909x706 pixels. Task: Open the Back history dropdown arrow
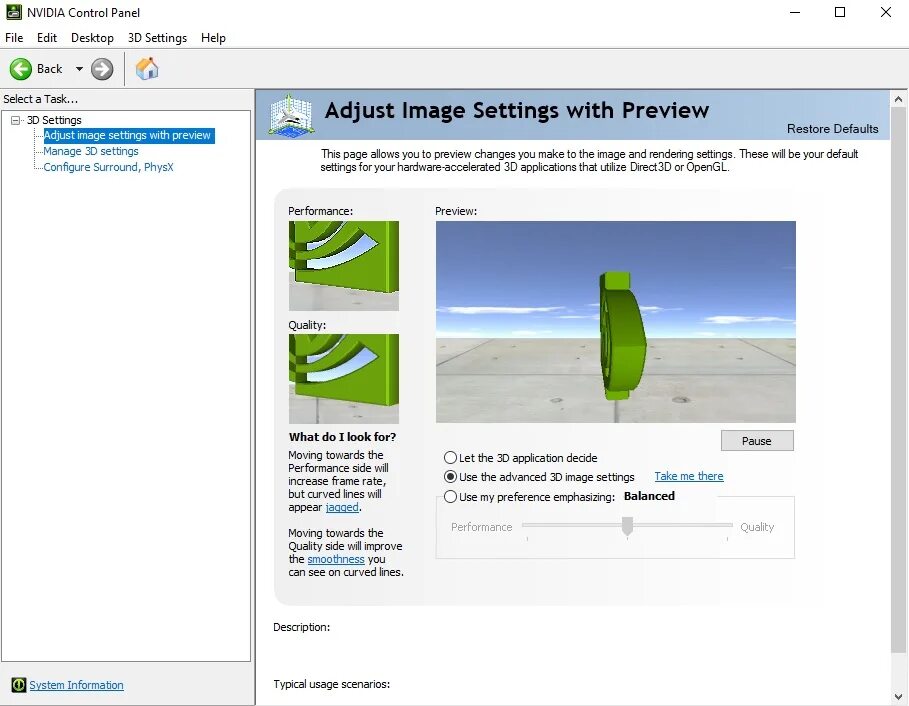coord(79,69)
